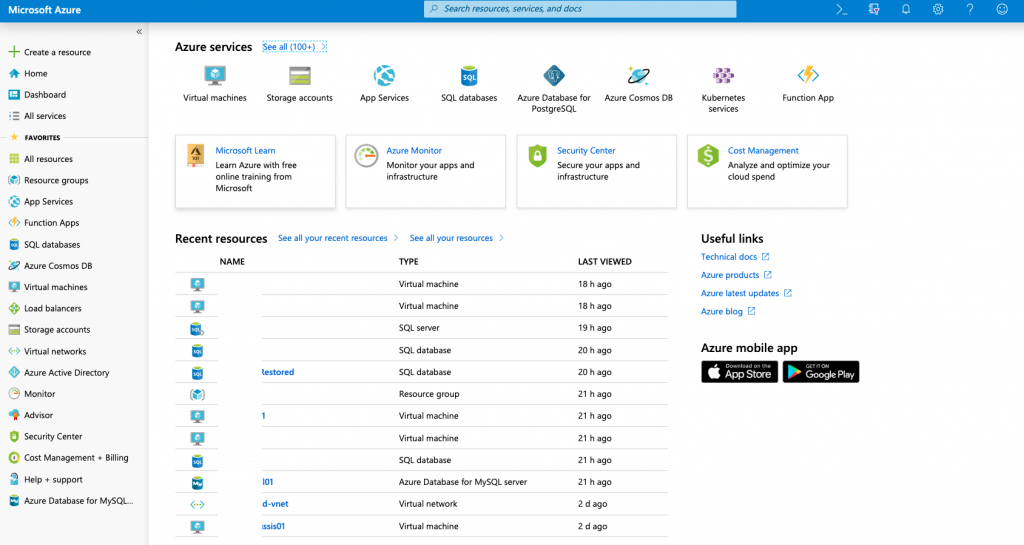Select Function Apps in sidebar favorites
This screenshot has height=545, width=1024.
[x=51, y=223]
